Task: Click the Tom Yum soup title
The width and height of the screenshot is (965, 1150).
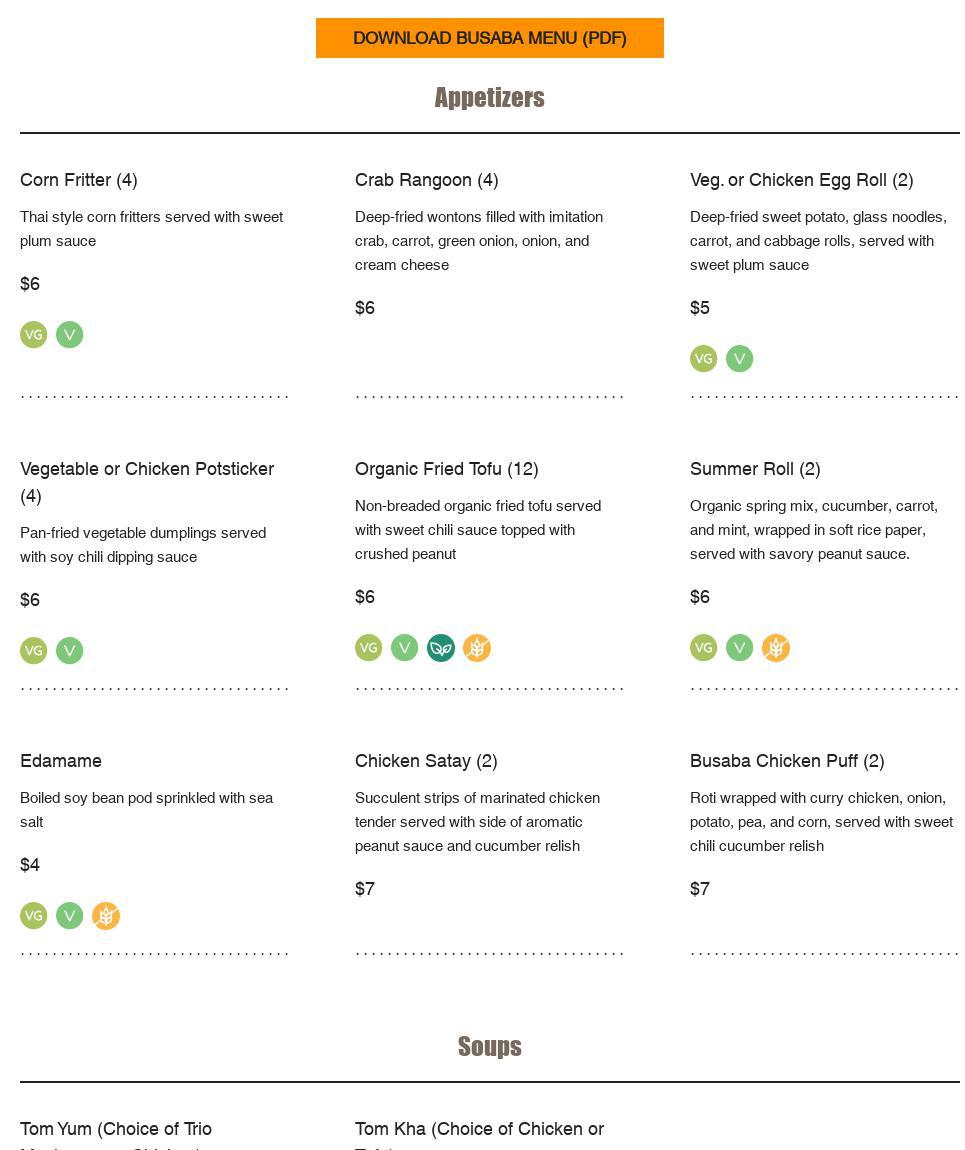Action: (116, 1129)
